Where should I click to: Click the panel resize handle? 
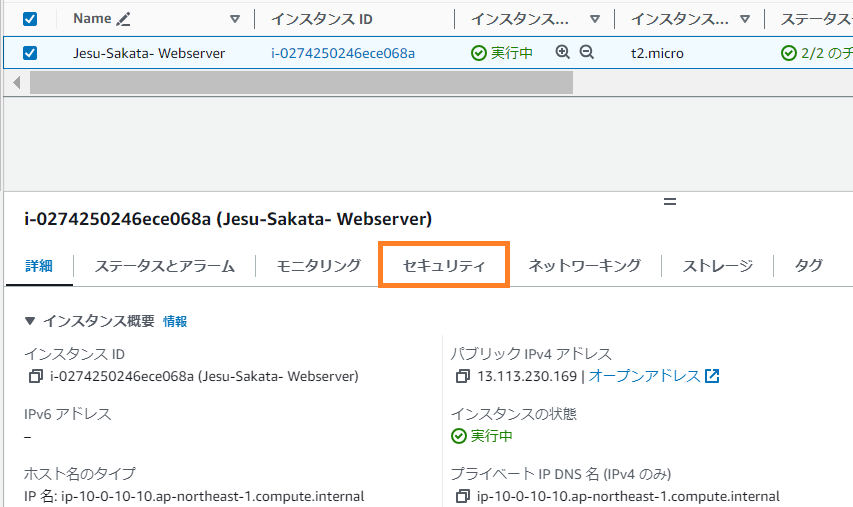pos(670,202)
